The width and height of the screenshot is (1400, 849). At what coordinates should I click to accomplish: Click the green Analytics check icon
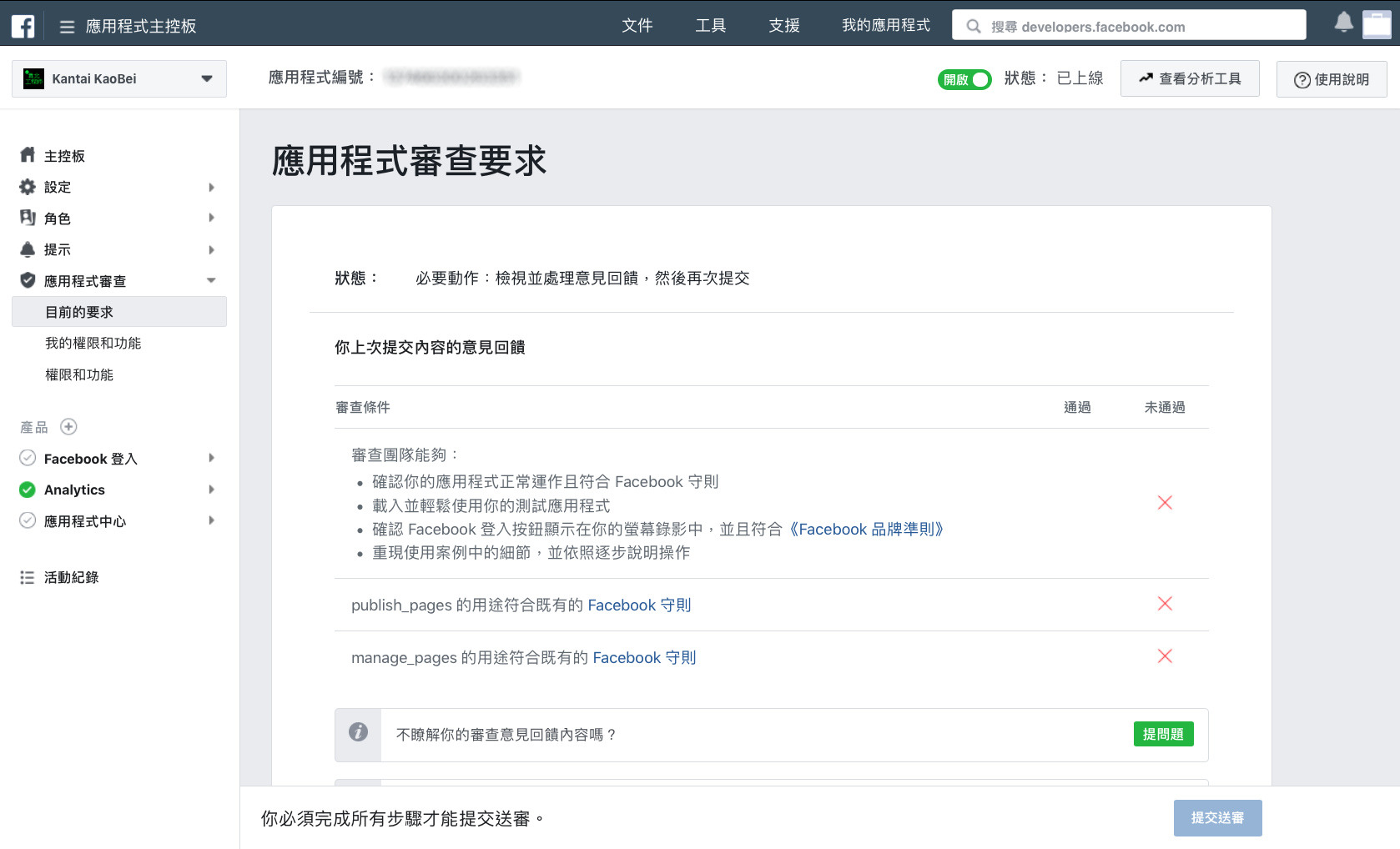point(28,490)
